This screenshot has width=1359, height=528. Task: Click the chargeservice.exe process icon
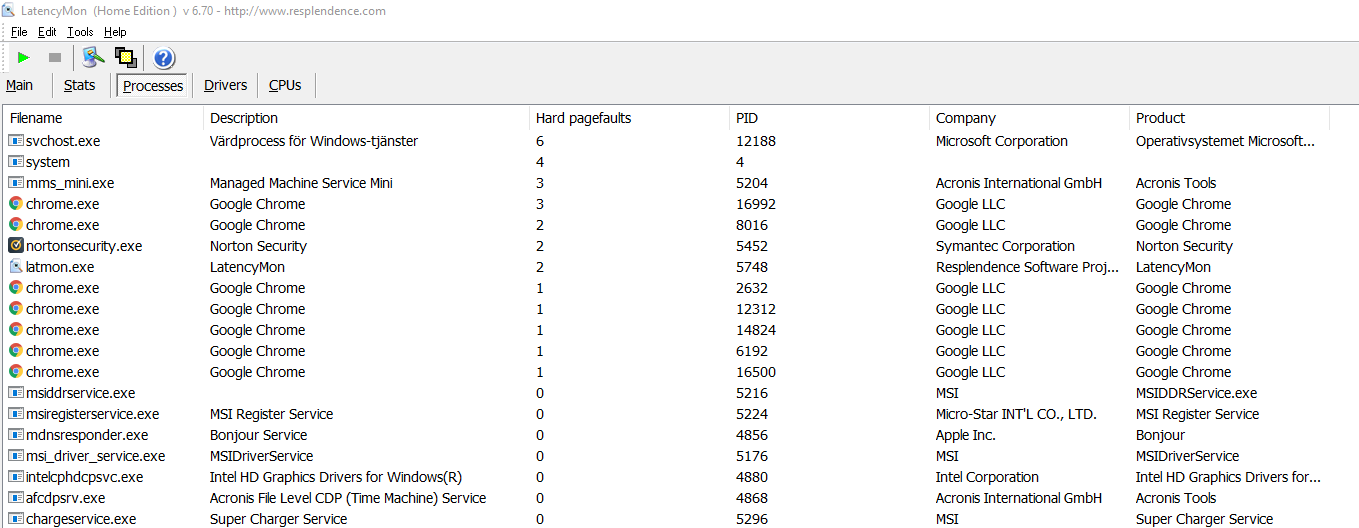coord(16,519)
